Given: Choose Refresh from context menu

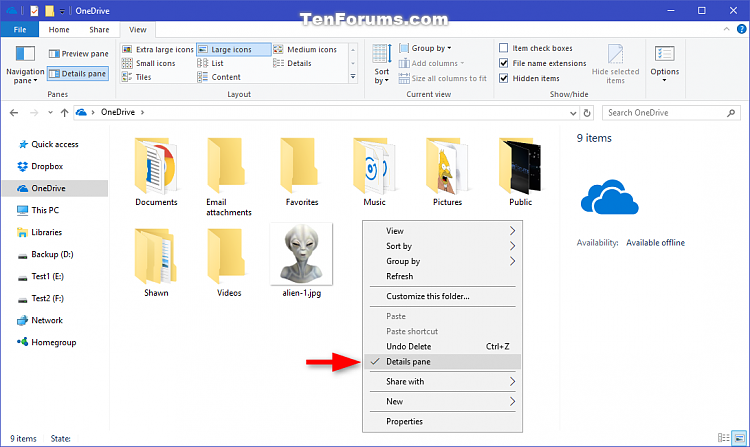Looking at the screenshot, I should 442,276.
